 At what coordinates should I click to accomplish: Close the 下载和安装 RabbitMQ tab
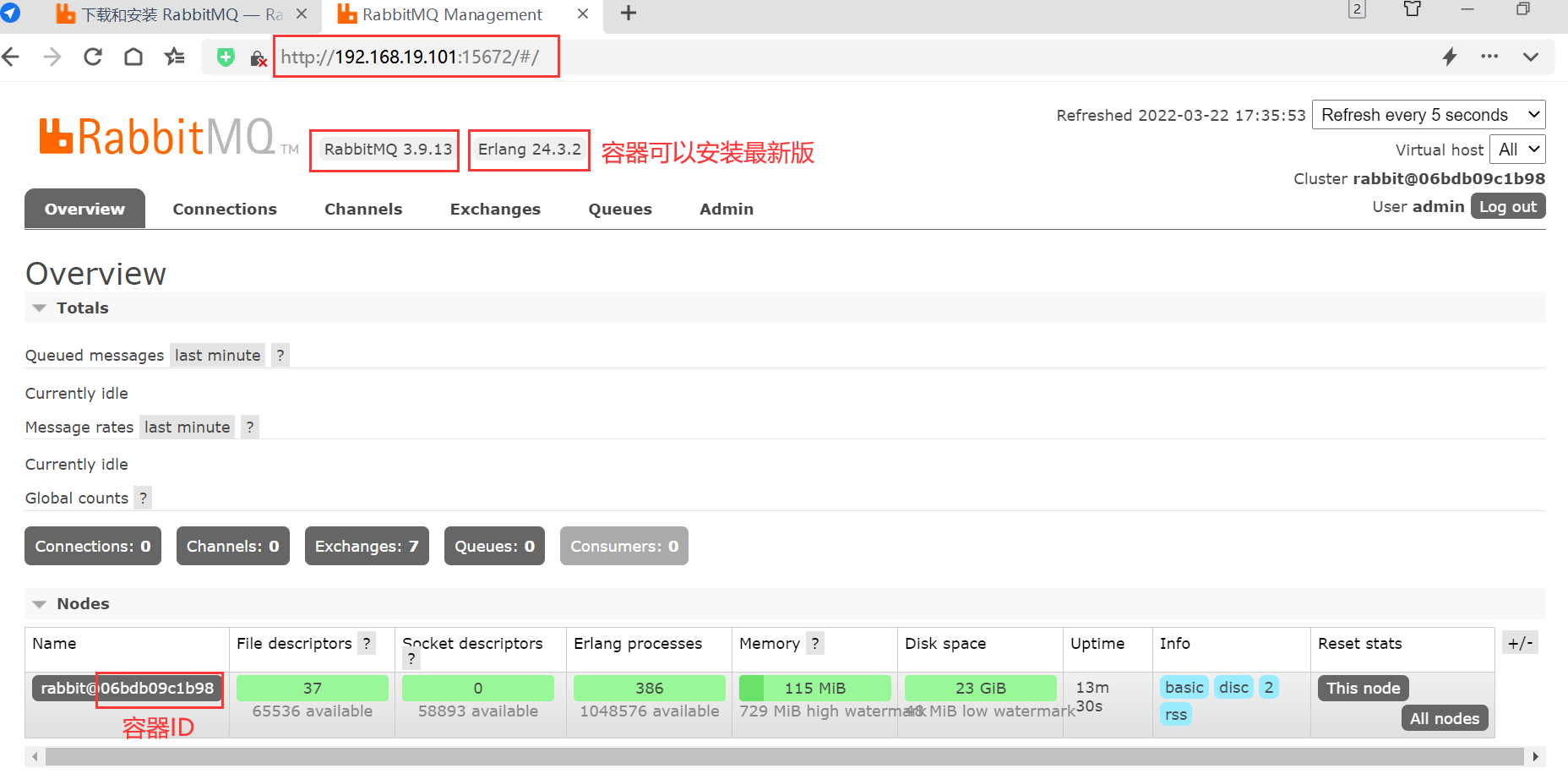click(x=302, y=14)
